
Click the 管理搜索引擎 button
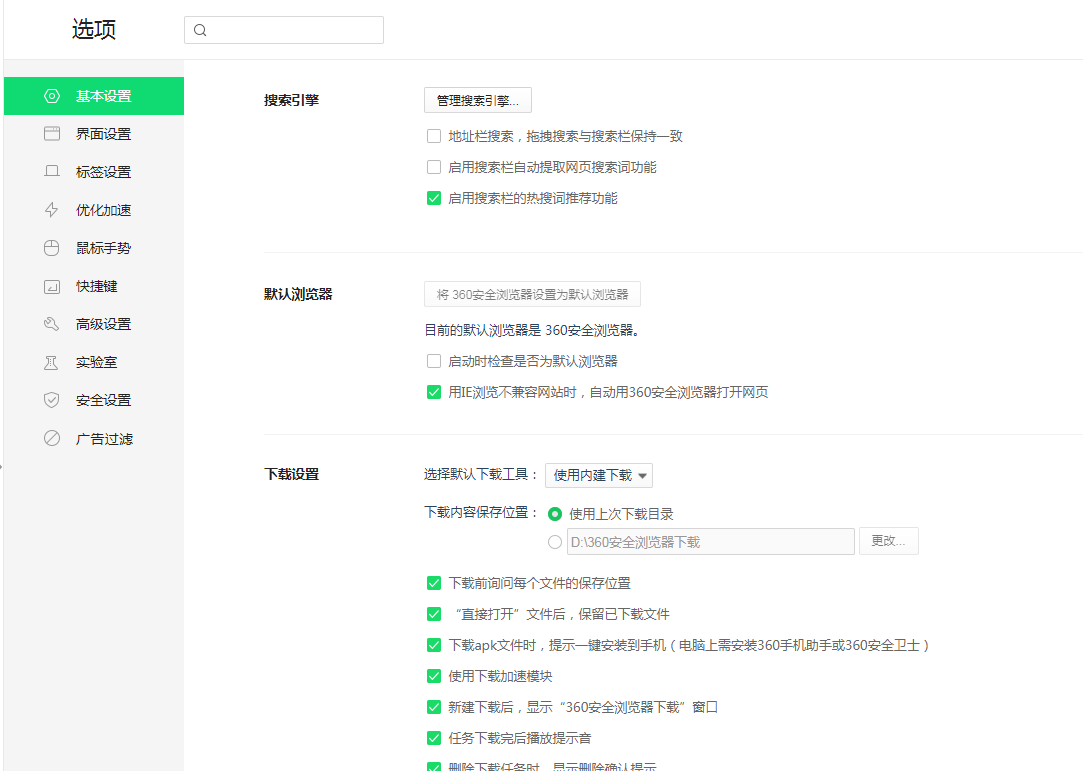[x=477, y=100]
